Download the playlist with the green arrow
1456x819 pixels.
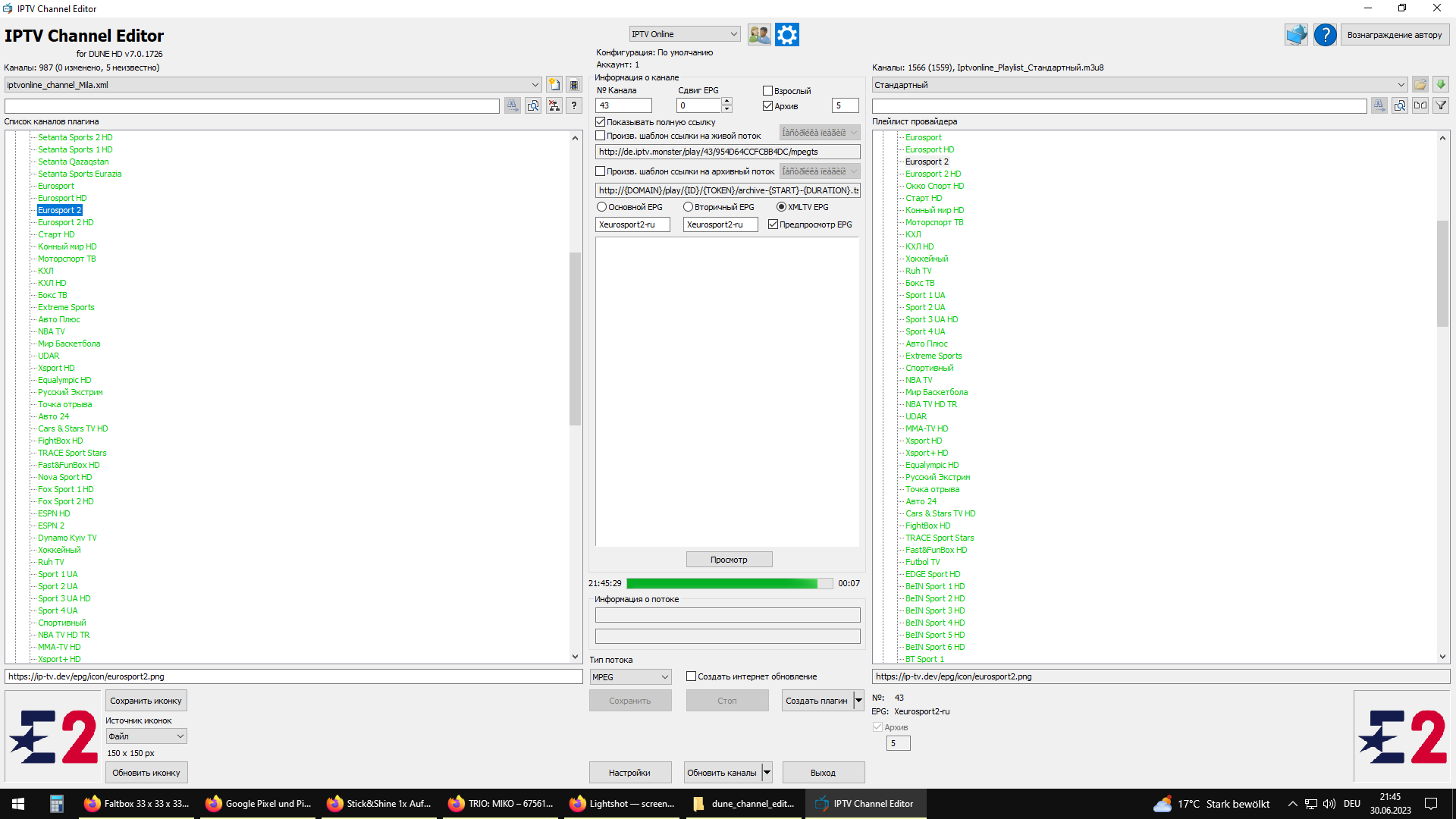1441,85
